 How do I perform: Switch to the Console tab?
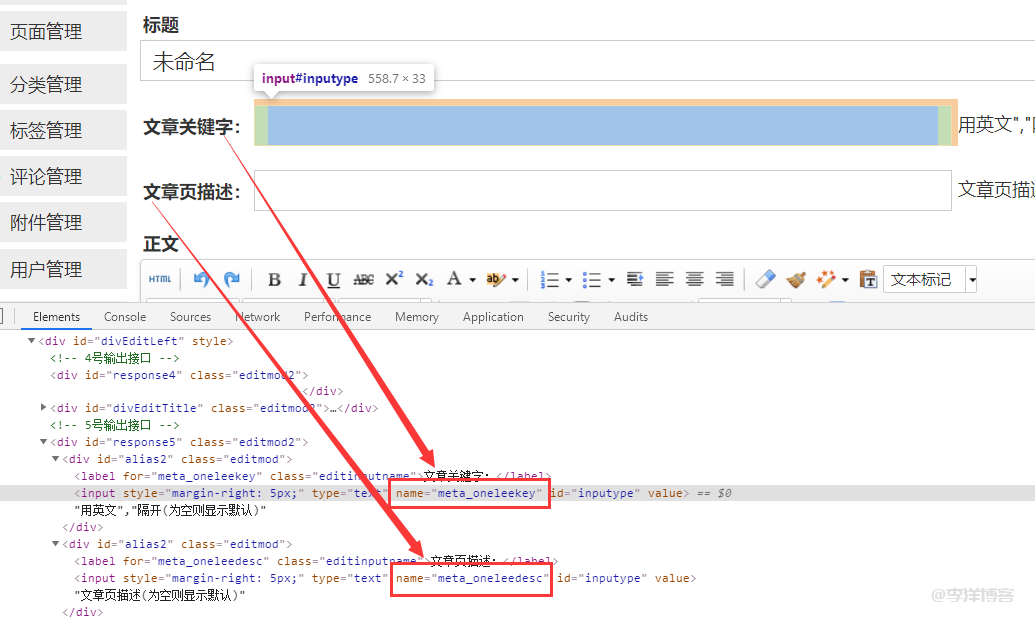125,317
